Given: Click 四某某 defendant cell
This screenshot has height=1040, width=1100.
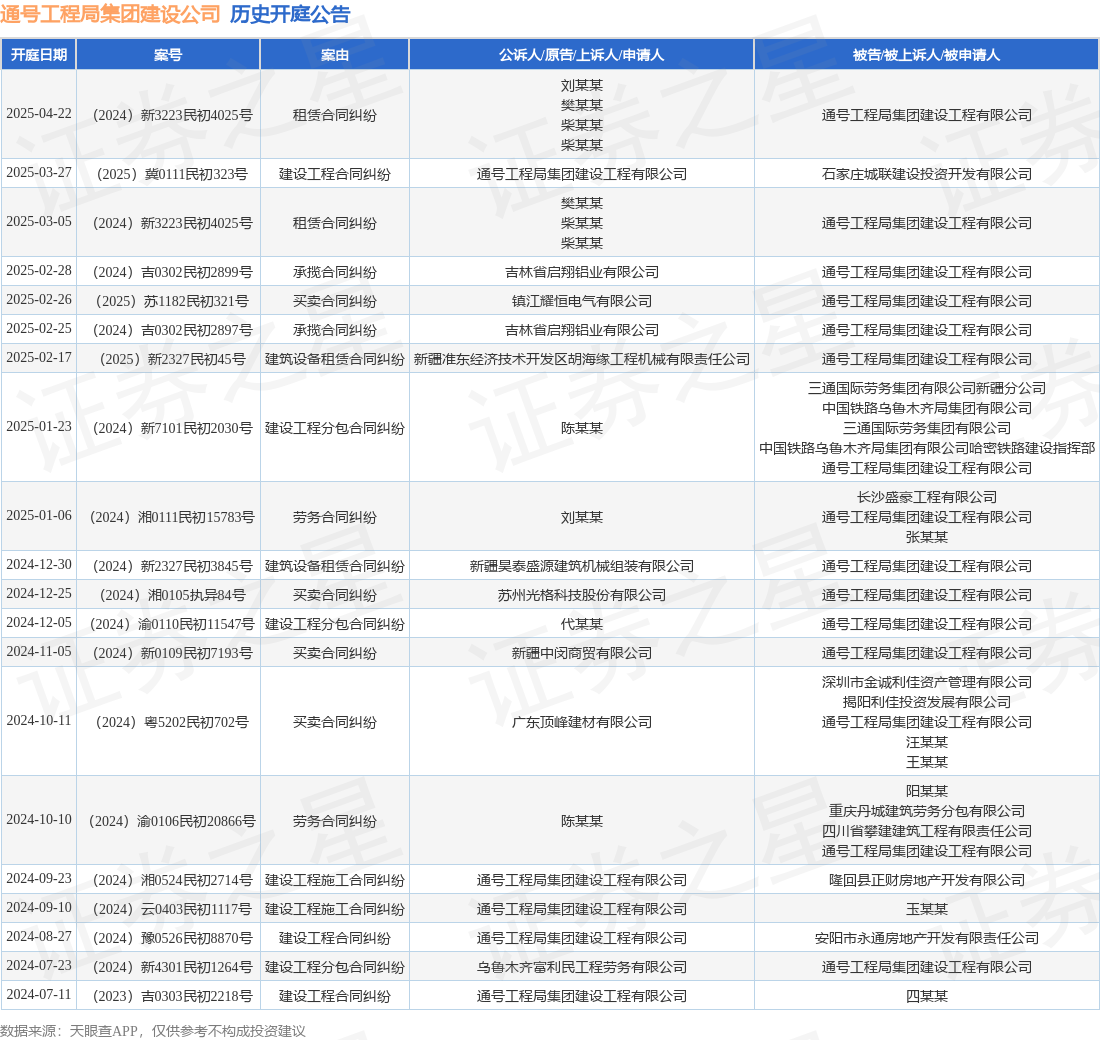Looking at the screenshot, I should (927, 996).
